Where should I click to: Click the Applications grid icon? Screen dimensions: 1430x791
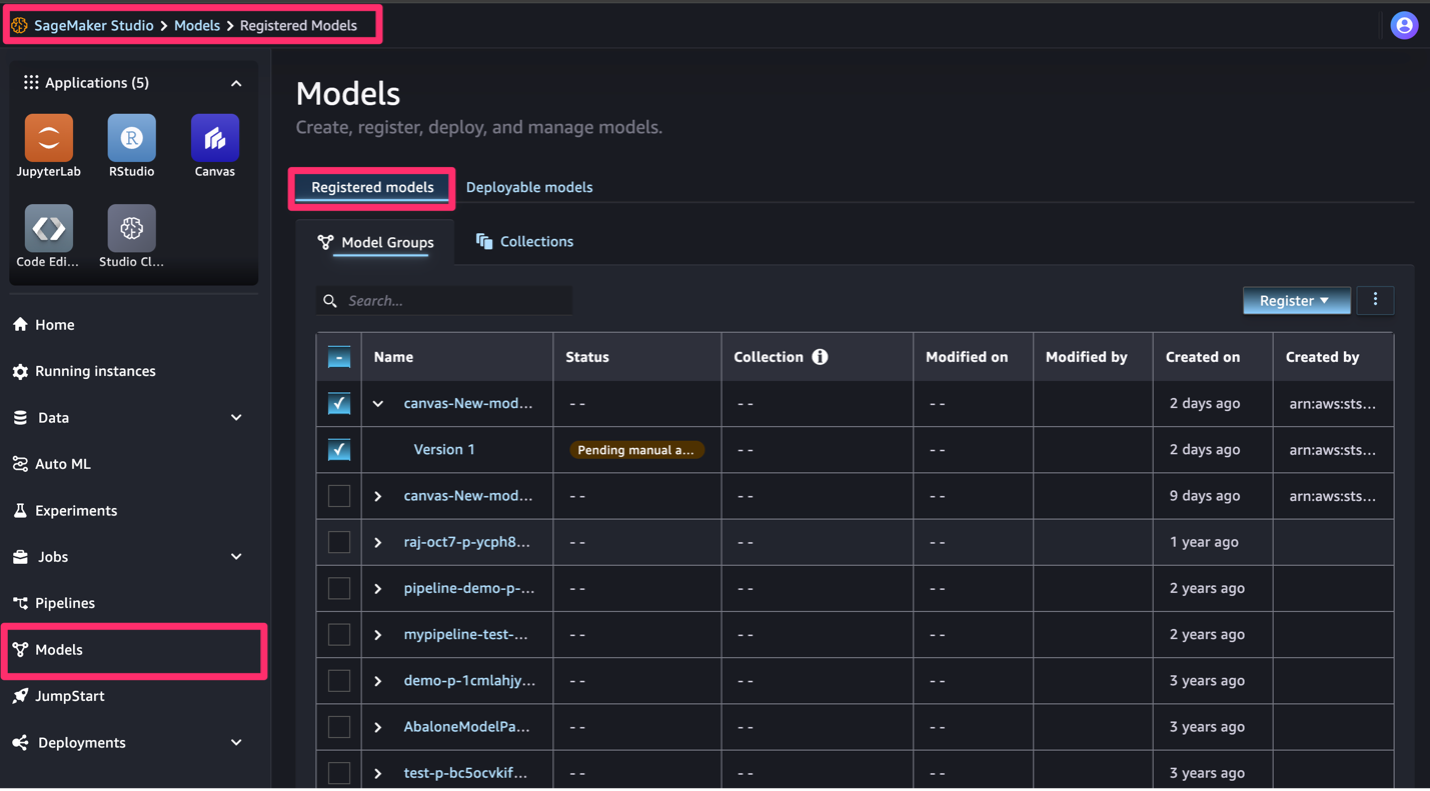point(31,83)
